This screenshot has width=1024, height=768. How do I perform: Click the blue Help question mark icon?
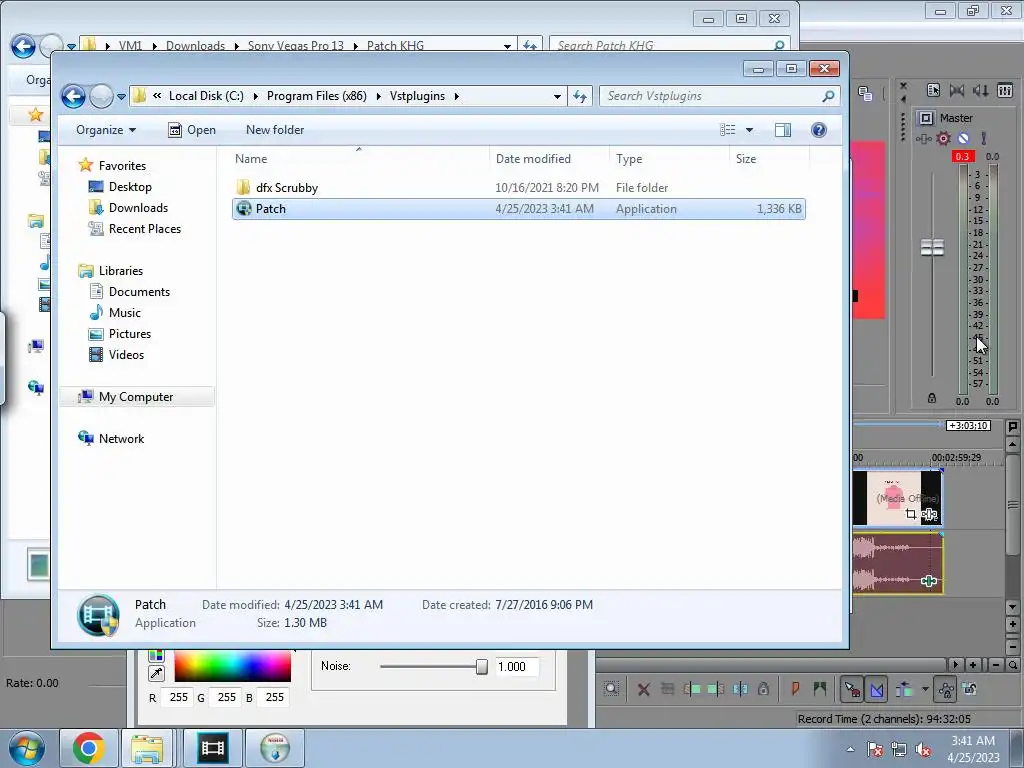coord(818,130)
